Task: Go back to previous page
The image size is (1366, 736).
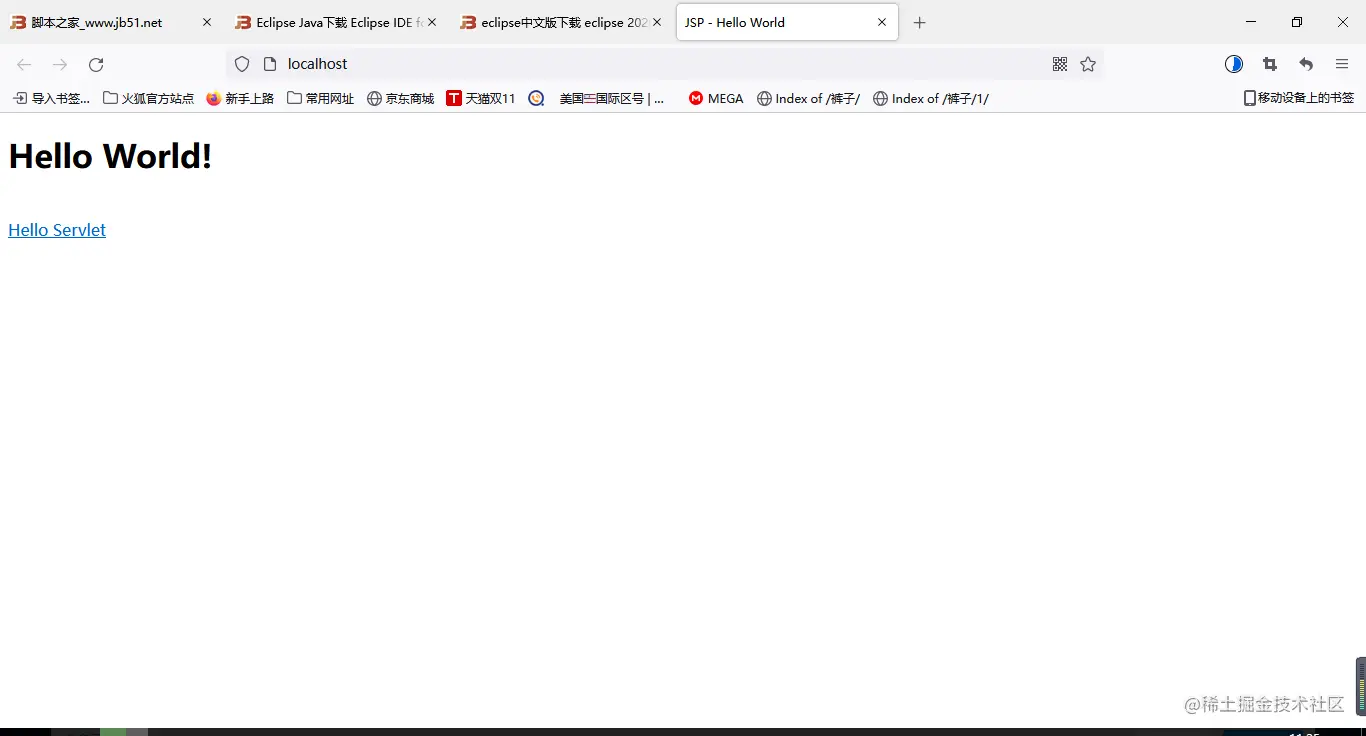Action: 24,65
